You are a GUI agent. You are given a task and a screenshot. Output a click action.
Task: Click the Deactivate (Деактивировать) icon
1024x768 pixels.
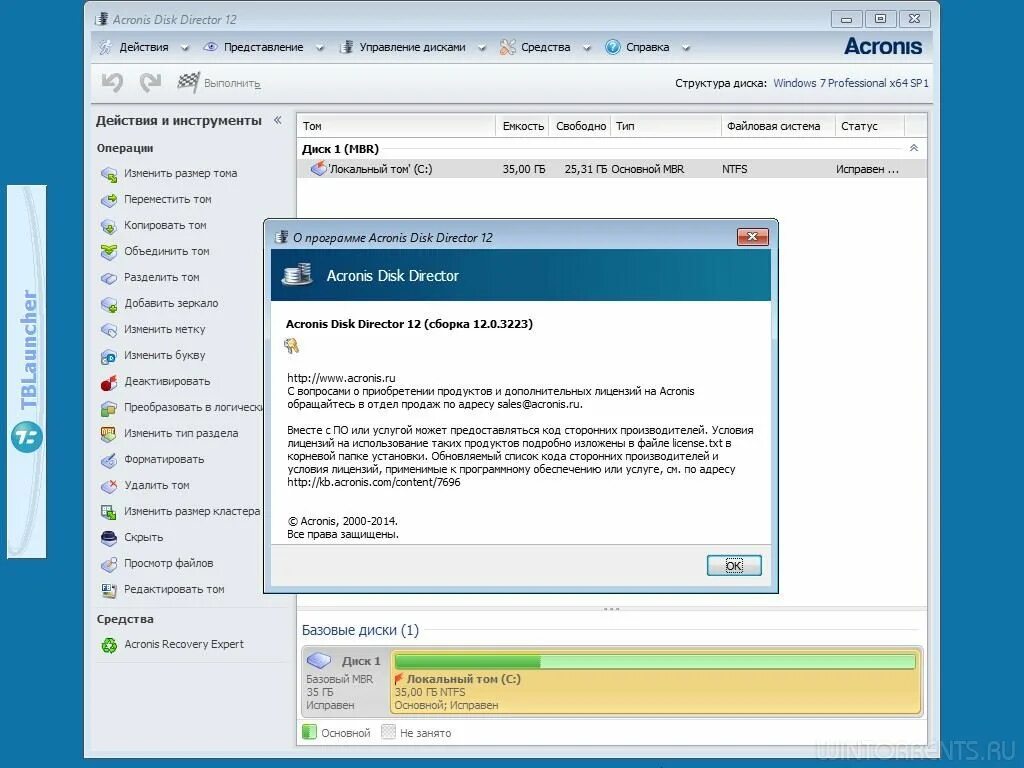[x=108, y=381]
